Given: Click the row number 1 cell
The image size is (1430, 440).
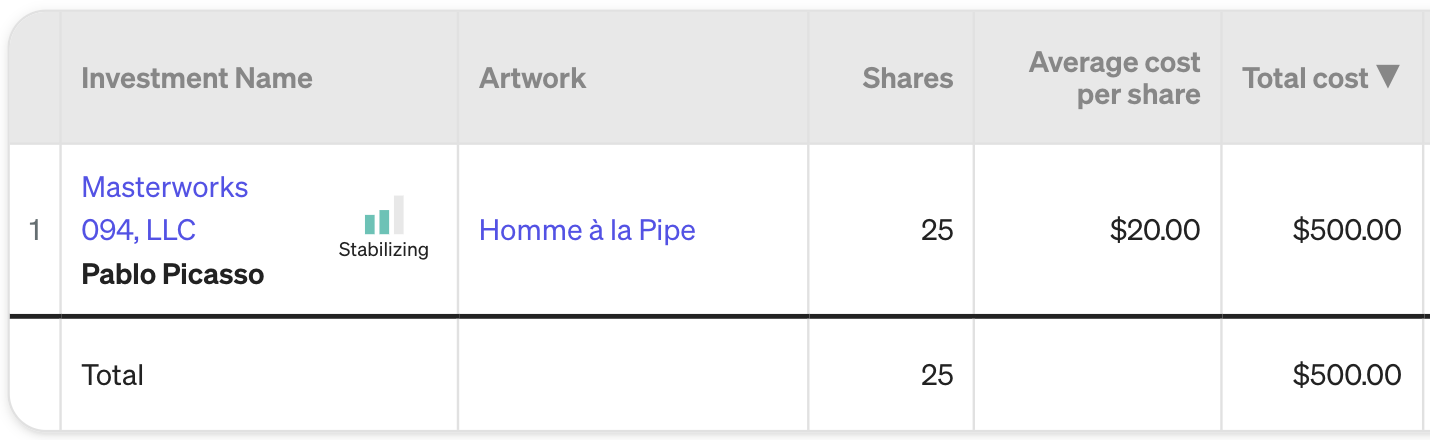Looking at the screenshot, I should [35, 230].
